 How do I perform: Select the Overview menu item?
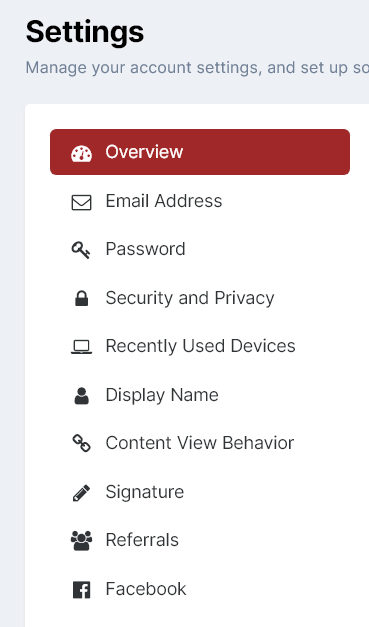click(200, 152)
